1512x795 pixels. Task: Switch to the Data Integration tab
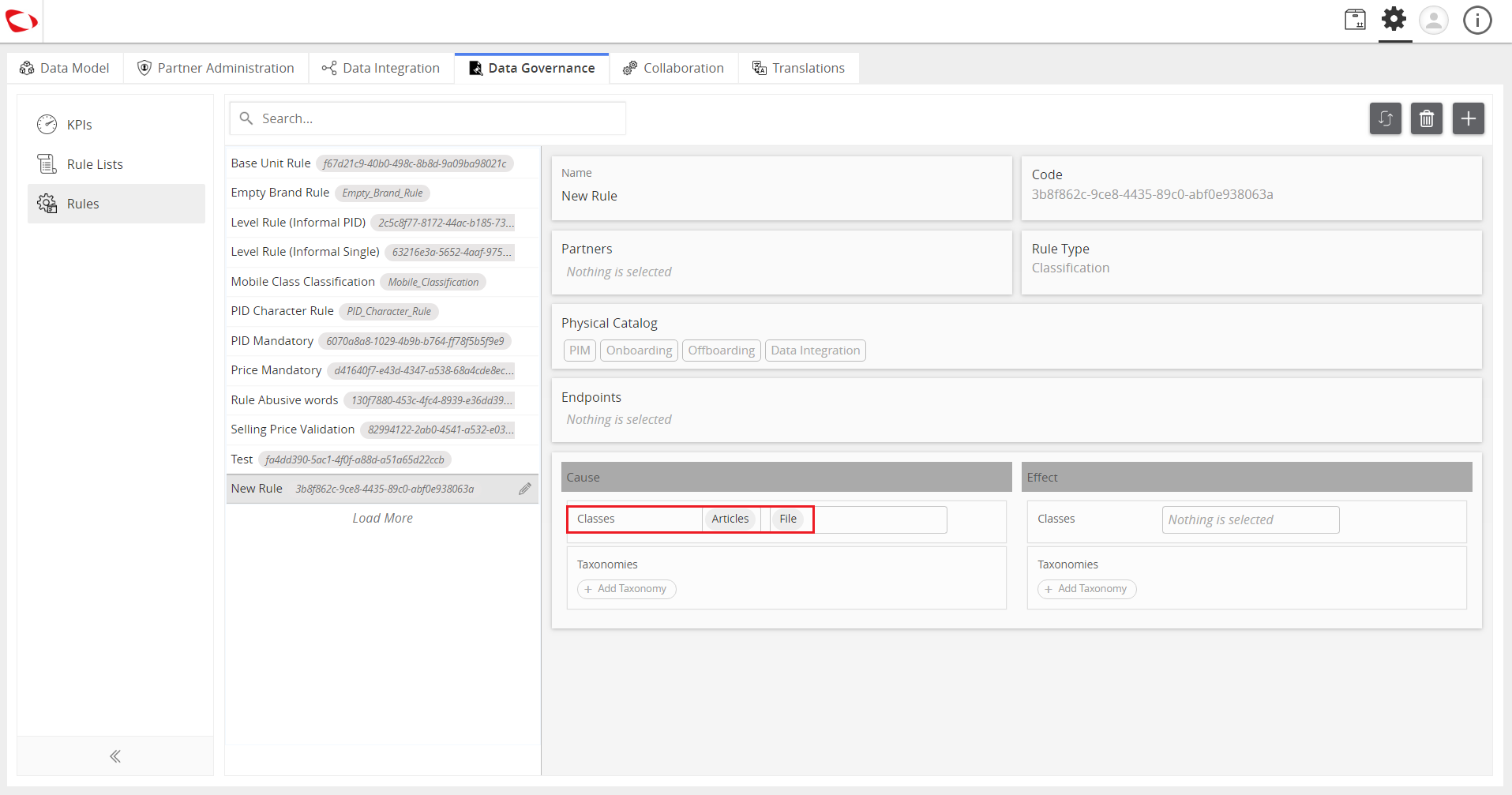tap(381, 68)
